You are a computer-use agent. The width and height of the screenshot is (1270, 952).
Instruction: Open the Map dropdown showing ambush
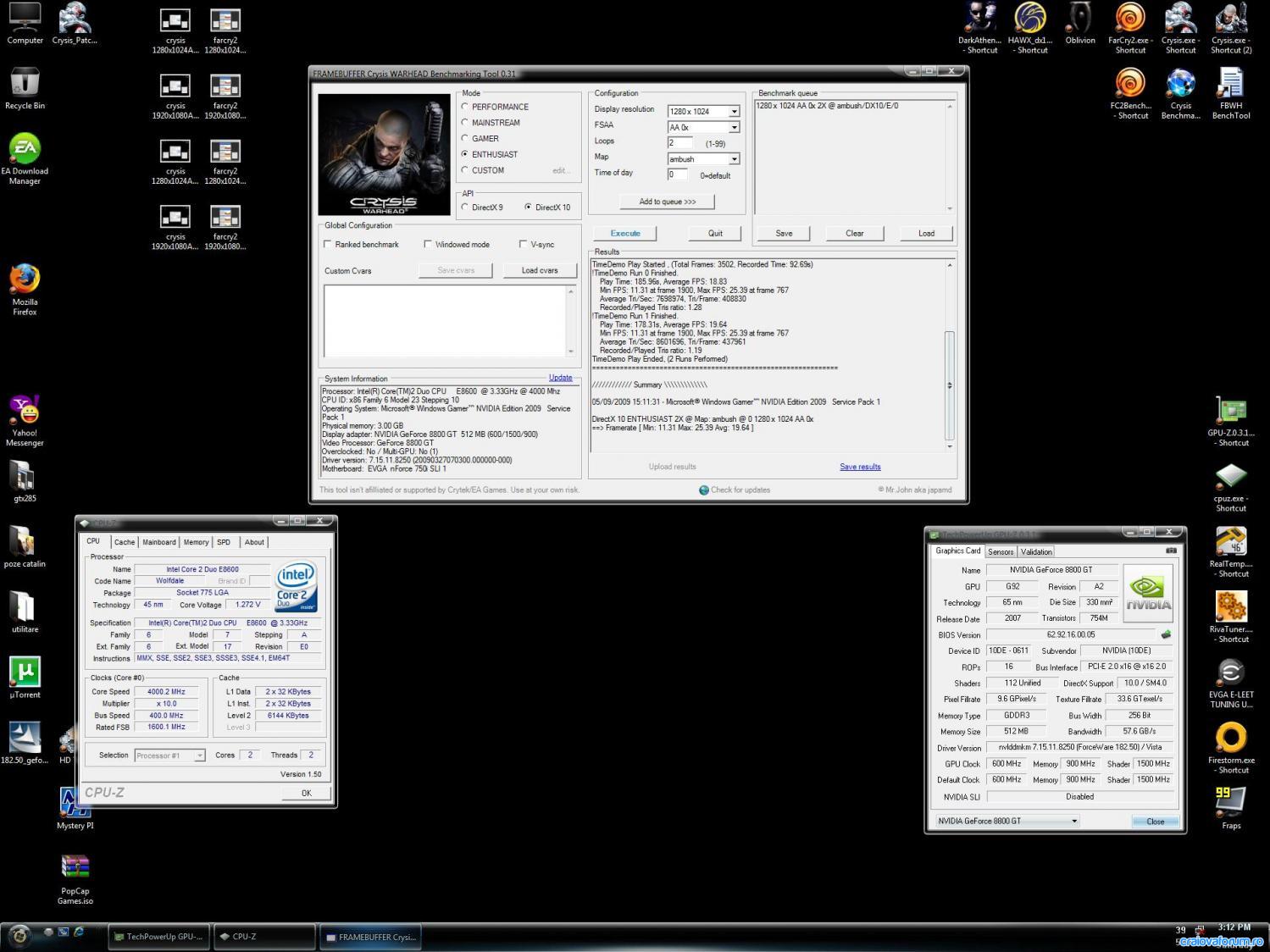pos(703,158)
